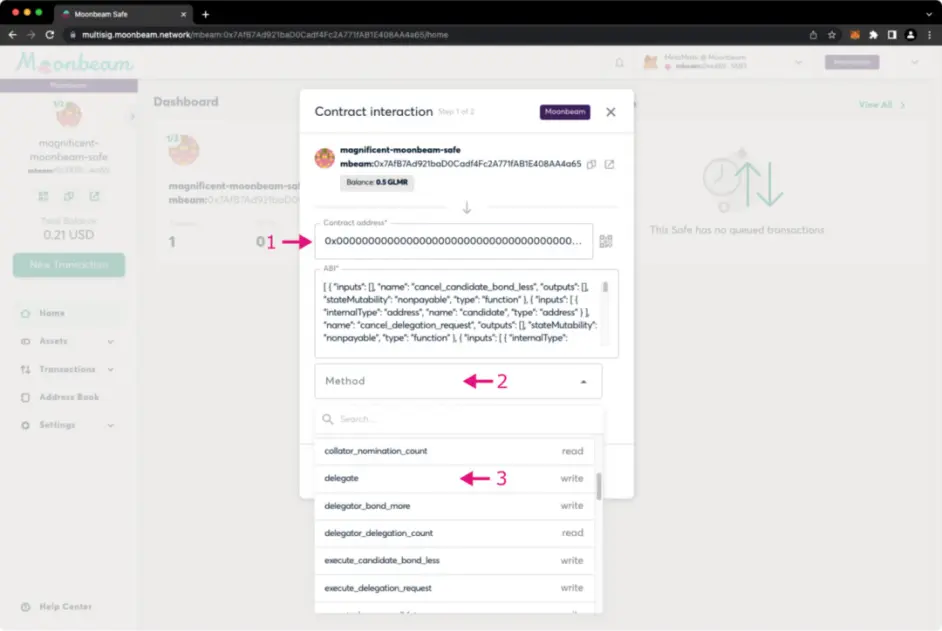Select execute_delegation_request method

454,588
